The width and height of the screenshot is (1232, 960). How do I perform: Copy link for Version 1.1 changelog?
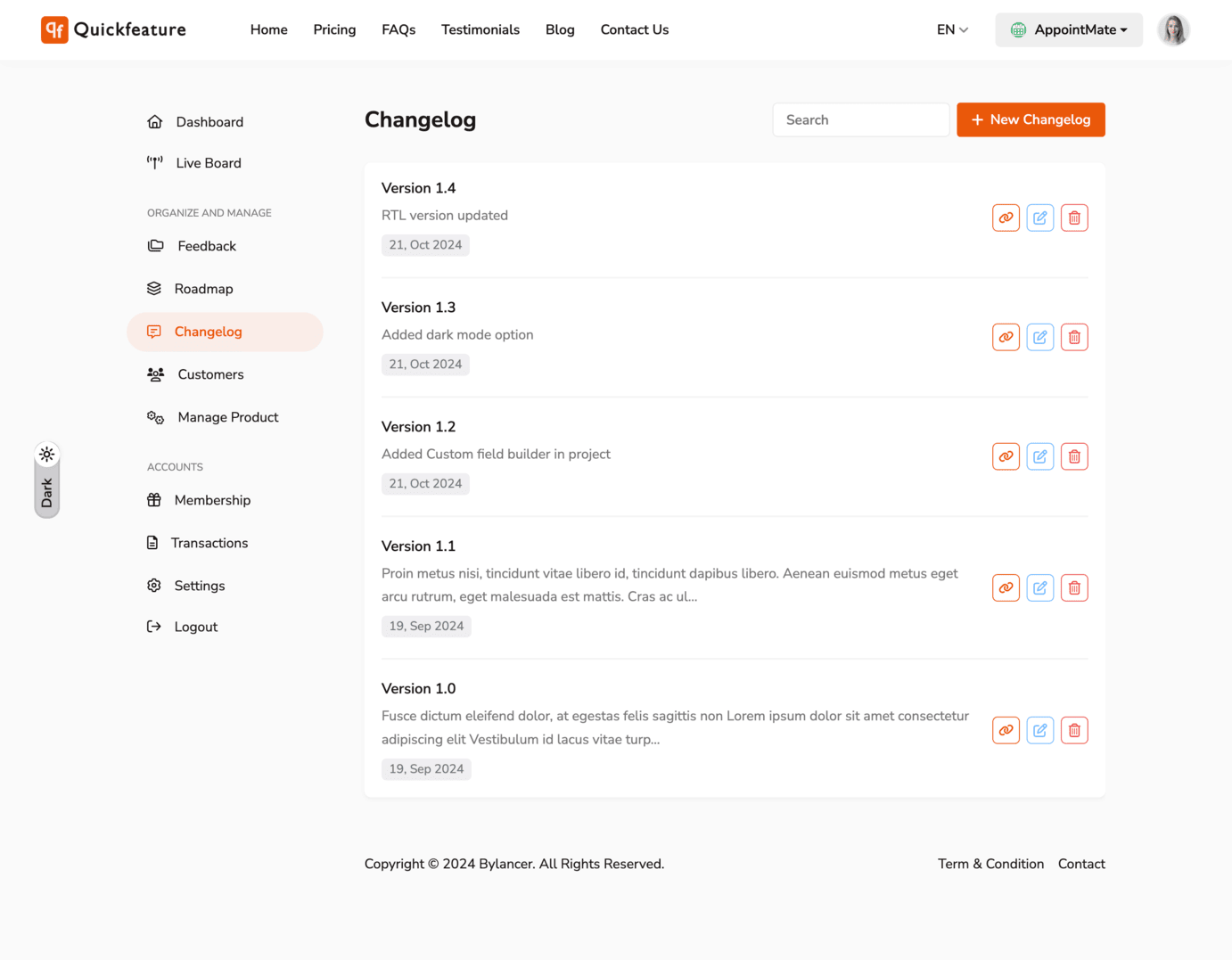point(1006,587)
